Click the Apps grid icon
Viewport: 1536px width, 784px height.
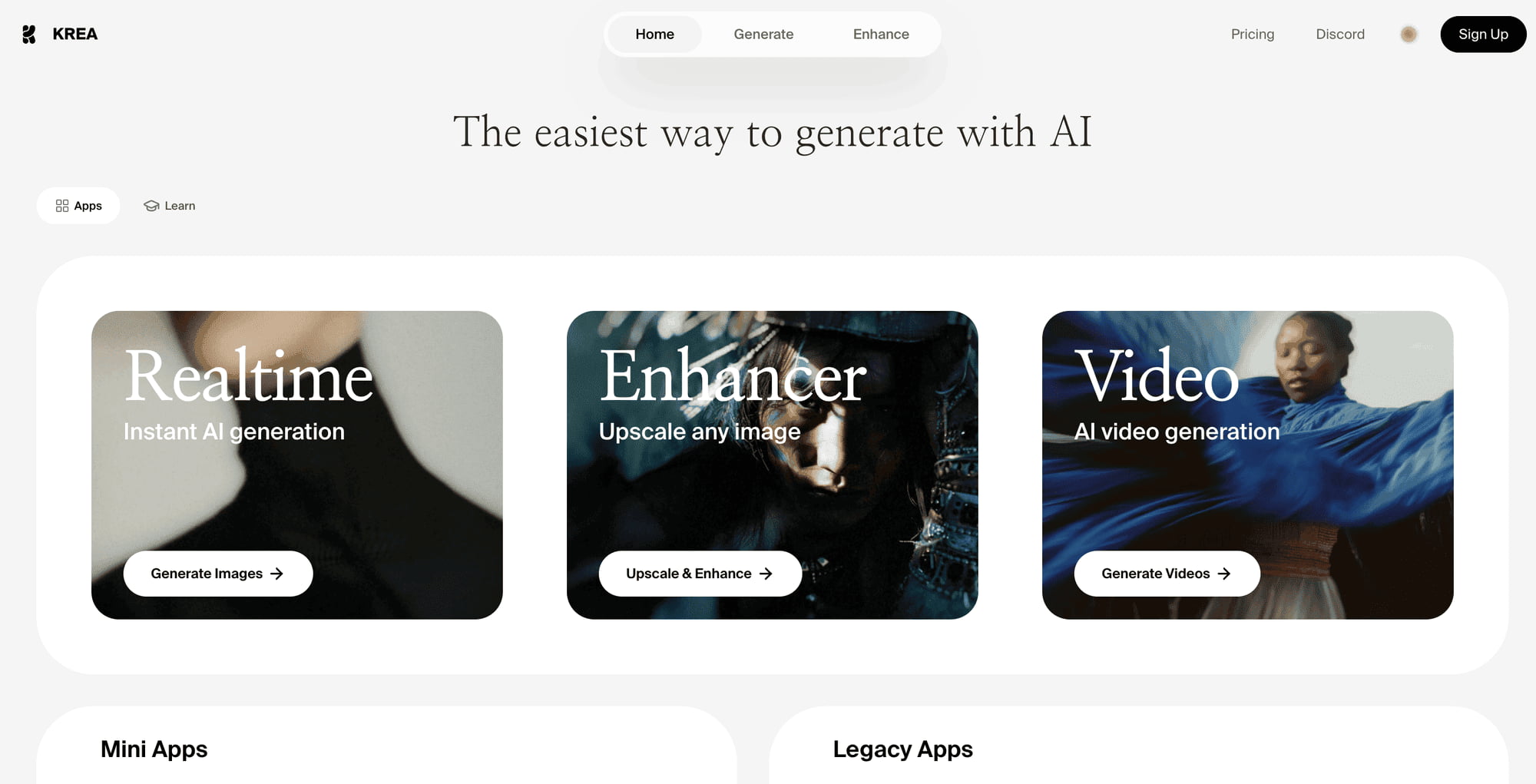(x=62, y=206)
